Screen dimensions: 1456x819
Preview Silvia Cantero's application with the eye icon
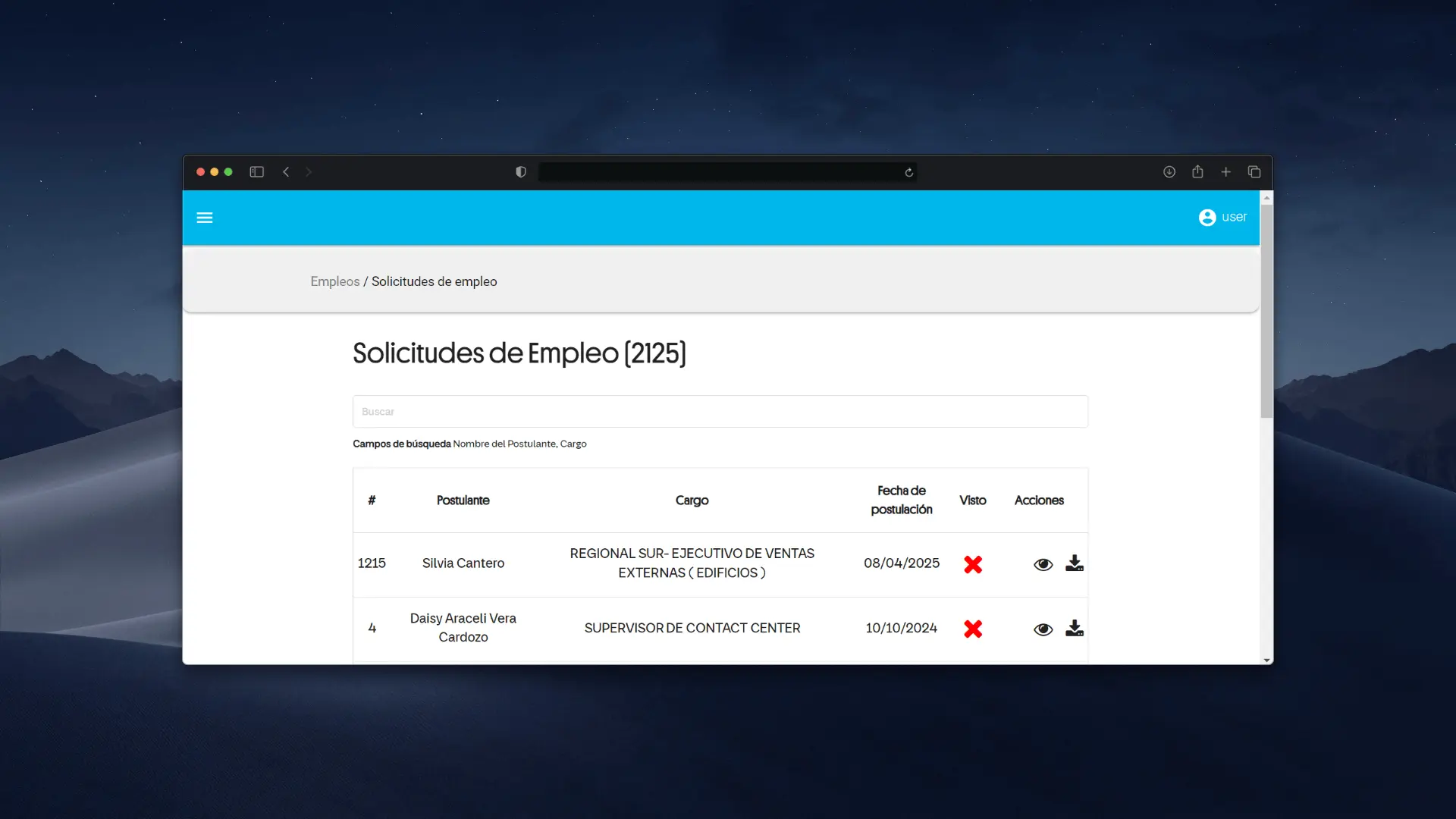[x=1043, y=564]
